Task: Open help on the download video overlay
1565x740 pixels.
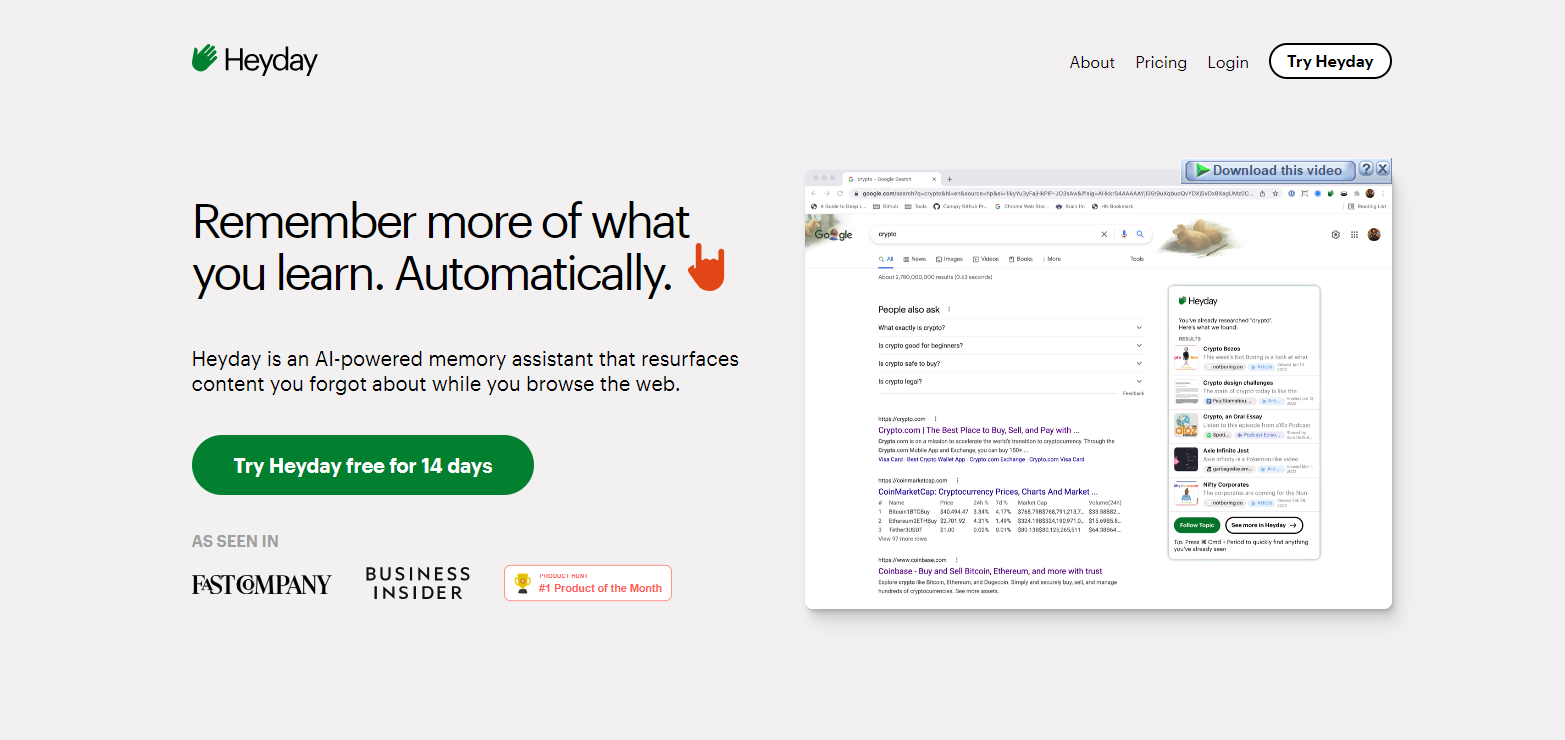Action: coord(1366,169)
